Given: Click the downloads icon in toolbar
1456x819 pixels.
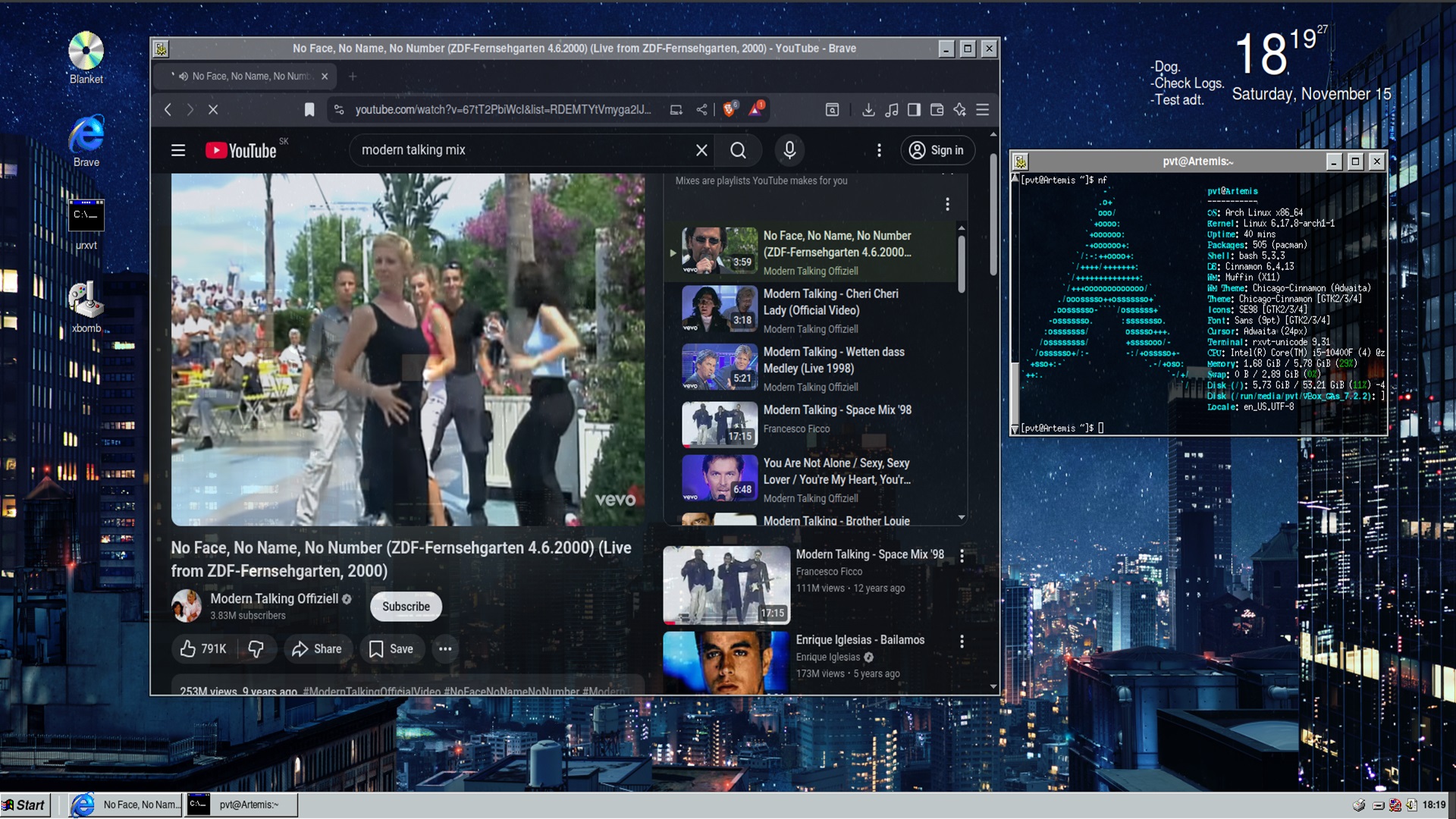Looking at the screenshot, I should tap(868, 110).
